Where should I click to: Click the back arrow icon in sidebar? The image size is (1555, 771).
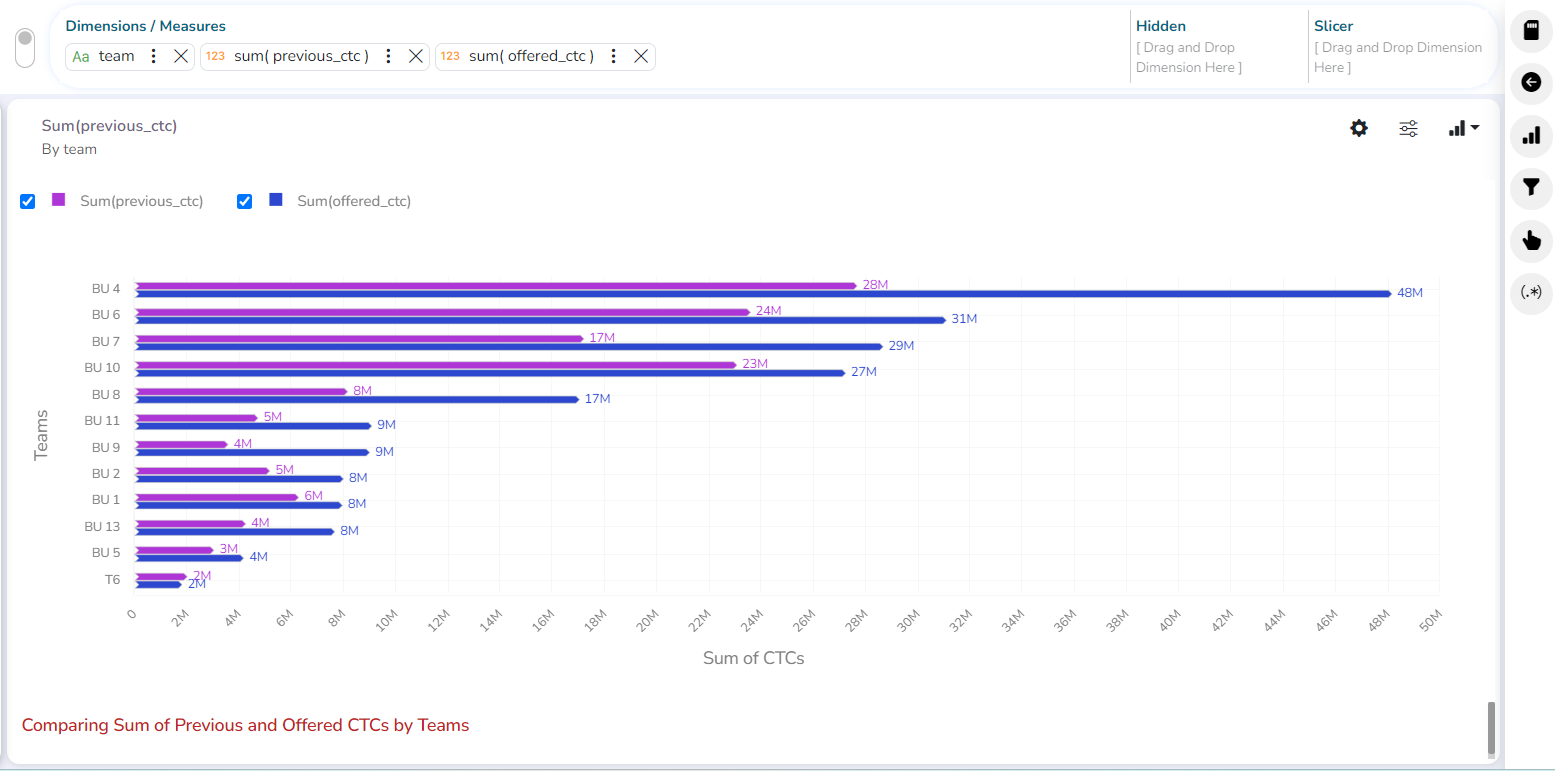1531,82
